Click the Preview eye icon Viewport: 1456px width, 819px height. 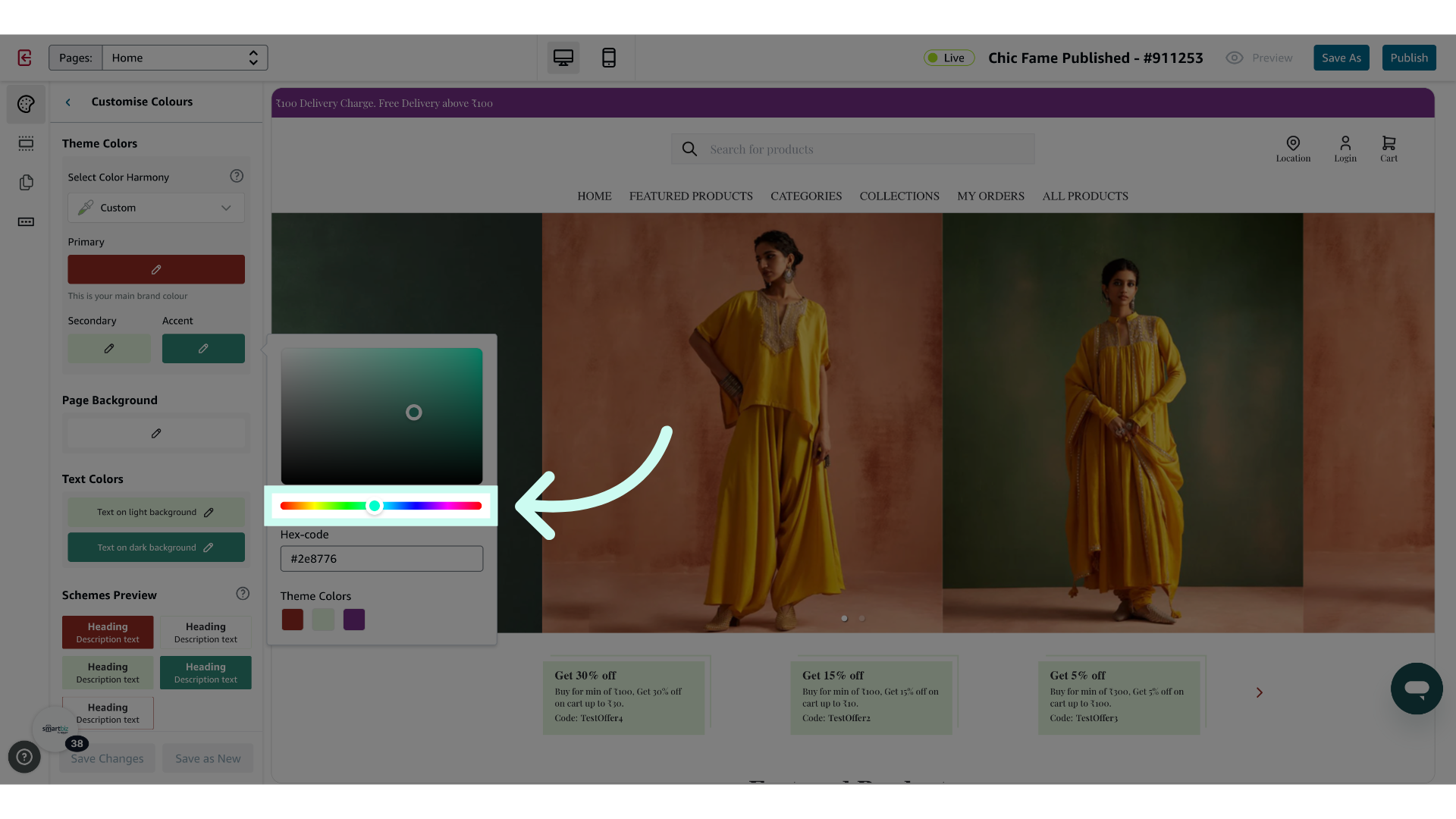point(1235,58)
